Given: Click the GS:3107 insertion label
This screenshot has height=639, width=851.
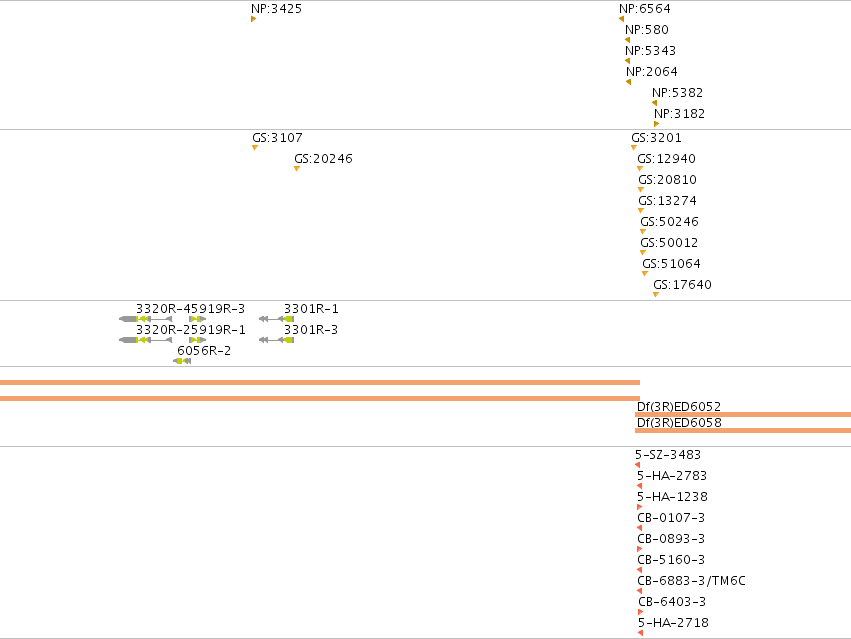Looking at the screenshot, I should click(277, 138).
